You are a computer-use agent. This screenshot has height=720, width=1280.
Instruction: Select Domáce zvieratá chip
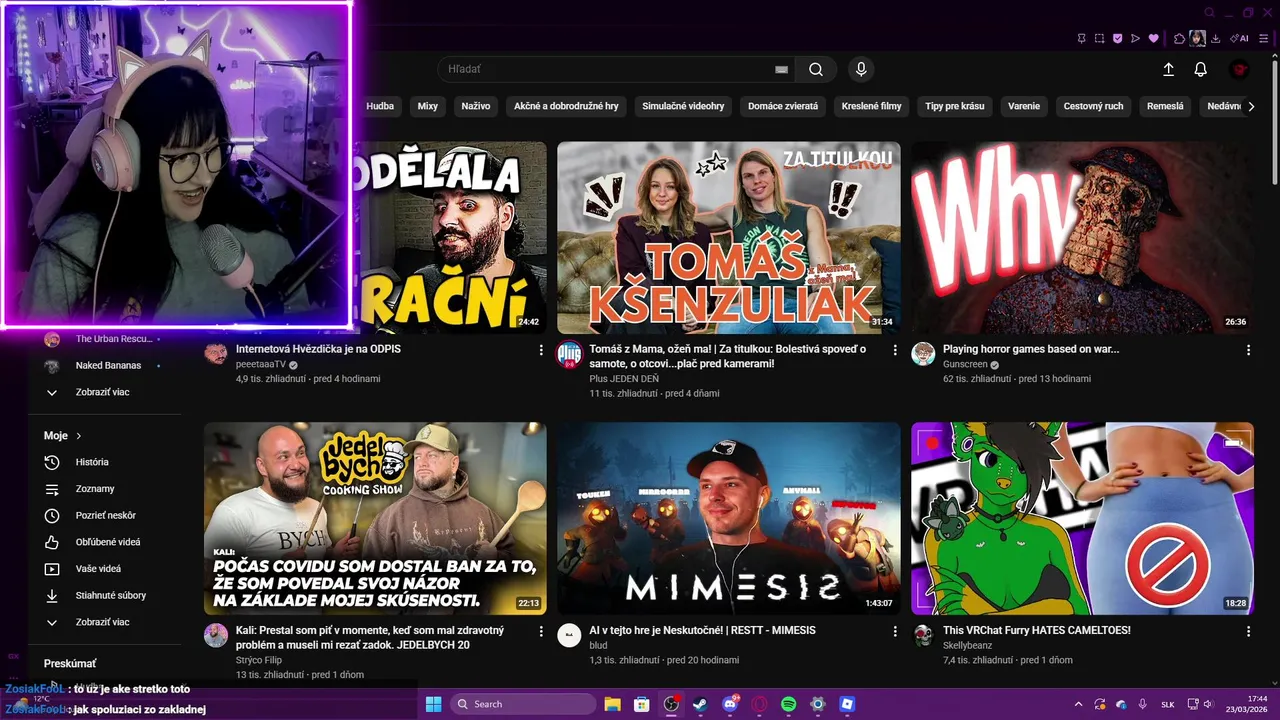783,106
